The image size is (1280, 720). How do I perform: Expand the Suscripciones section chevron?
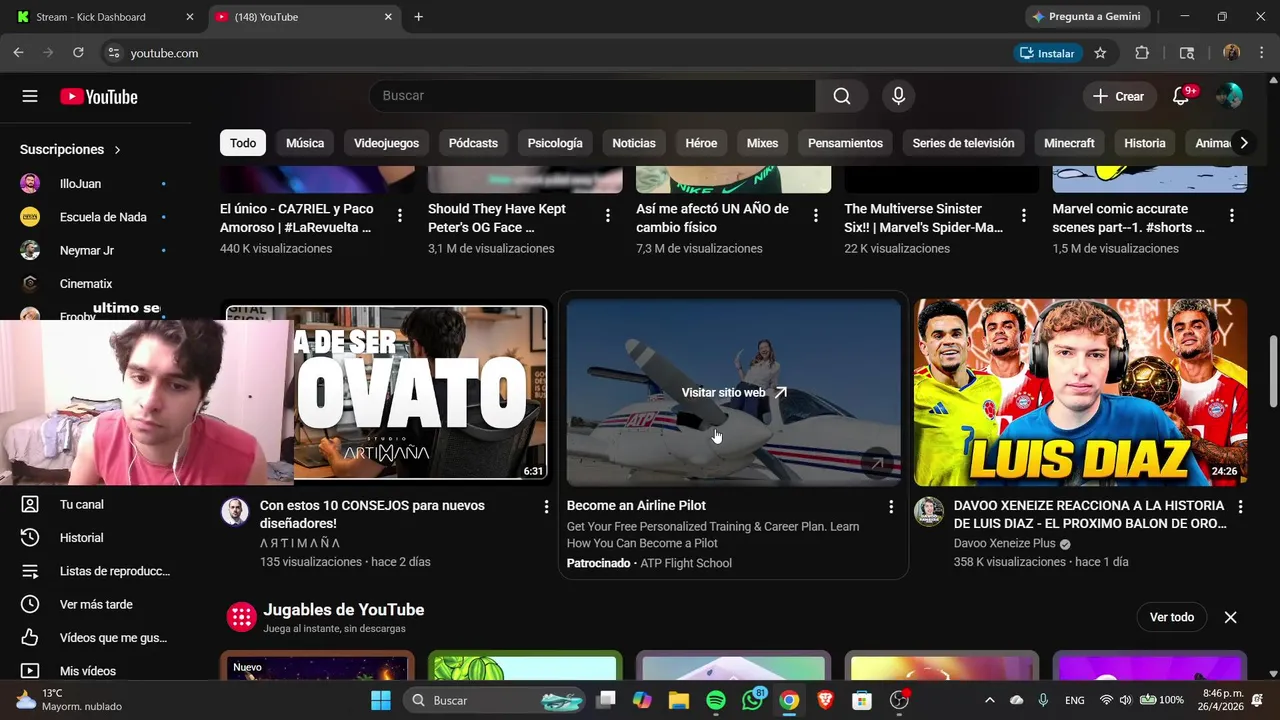[117, 150]
